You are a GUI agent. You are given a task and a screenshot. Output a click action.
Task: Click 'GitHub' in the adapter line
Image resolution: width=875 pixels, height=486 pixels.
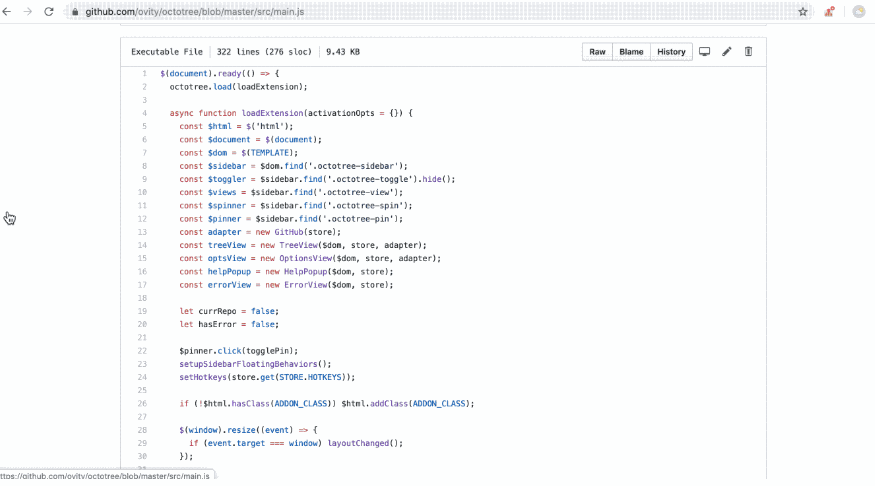tap(289, 232)
